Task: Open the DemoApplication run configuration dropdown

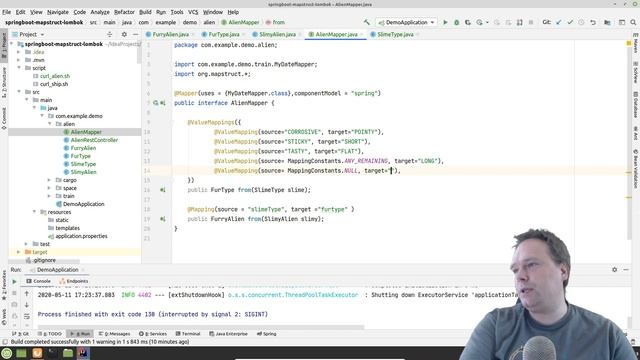Action: 406,22
